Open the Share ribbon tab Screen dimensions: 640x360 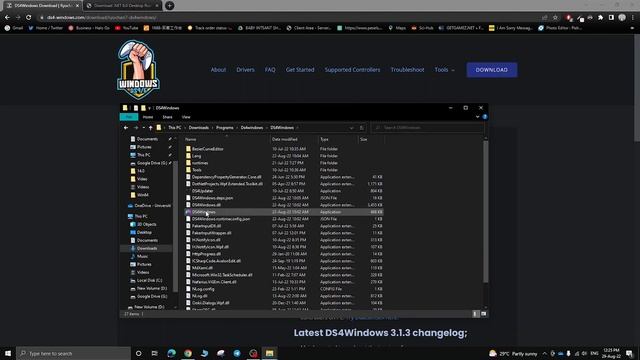click(167, 117)
